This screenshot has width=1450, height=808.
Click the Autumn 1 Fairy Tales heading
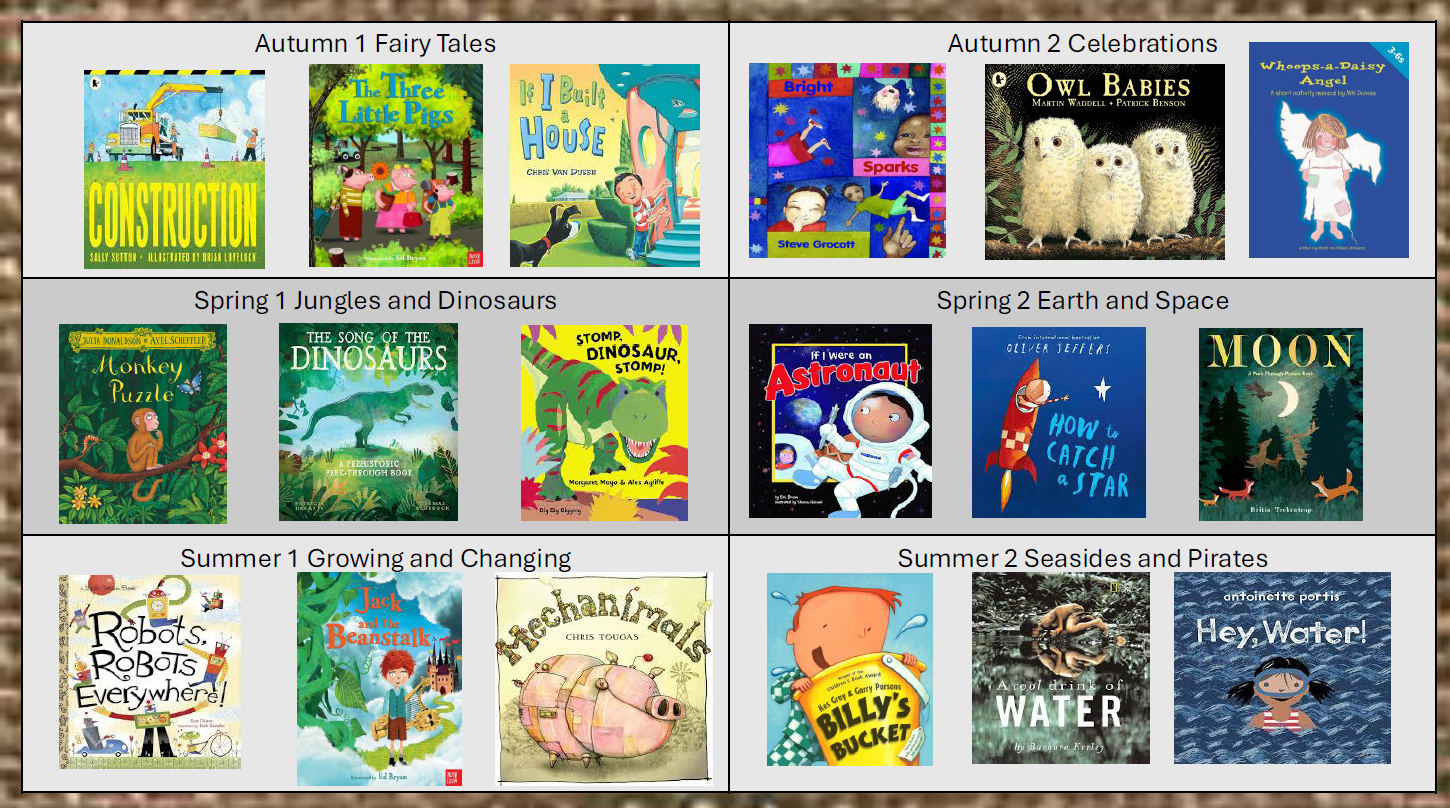[375, 44]
